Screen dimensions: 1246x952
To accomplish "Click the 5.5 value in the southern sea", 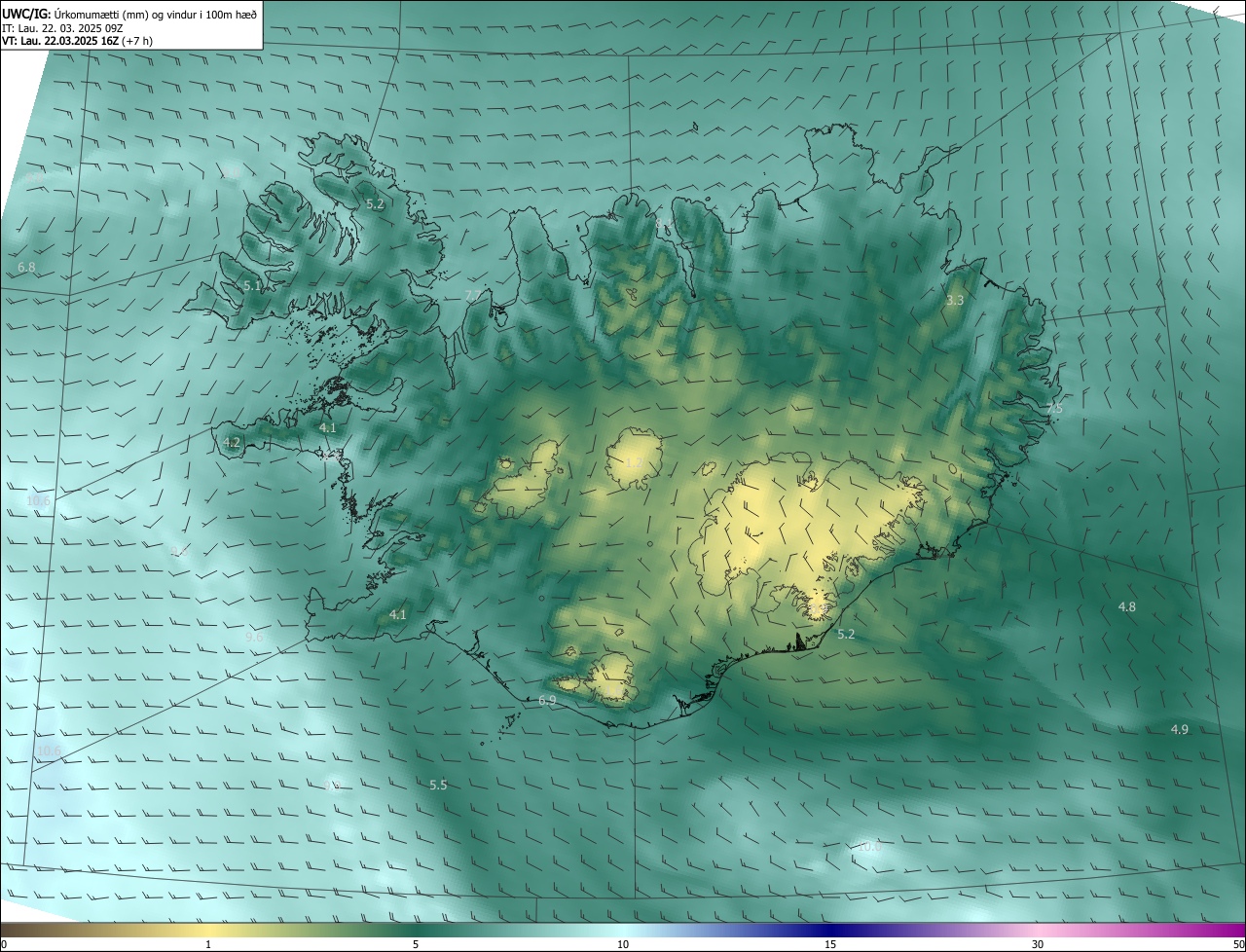I will point(438,785).
